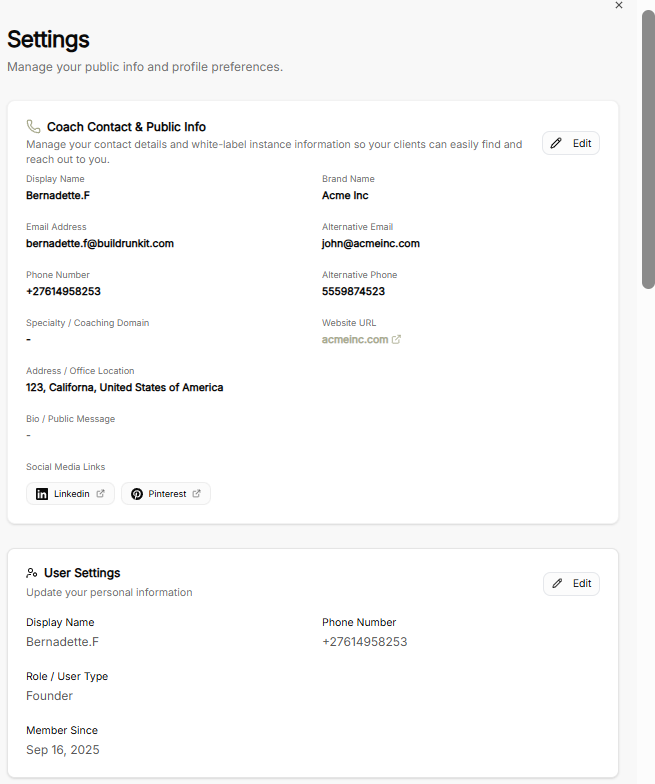This screenshot has height=784, width=655.
Task: Click the User Settings display name Bernadette.F
Action: (62, 642)
